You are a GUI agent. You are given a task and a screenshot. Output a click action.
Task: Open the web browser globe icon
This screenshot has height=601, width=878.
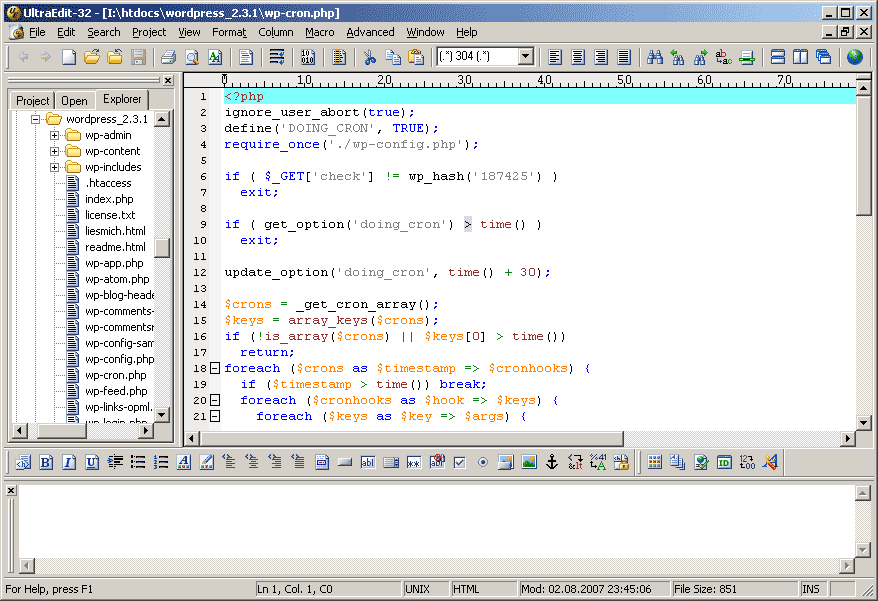[854, 57]
